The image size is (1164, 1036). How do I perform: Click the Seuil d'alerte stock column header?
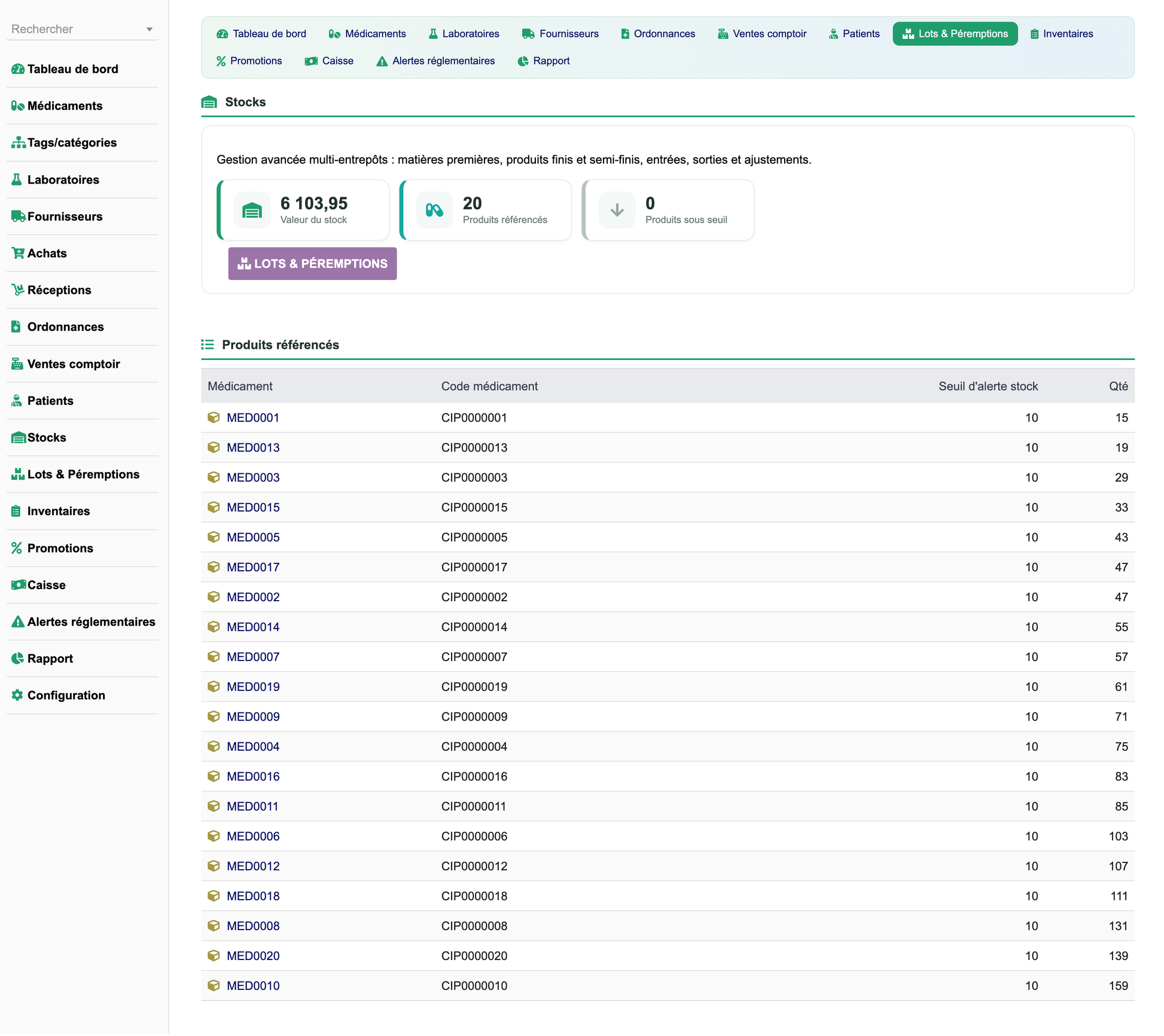pos(988,386)
